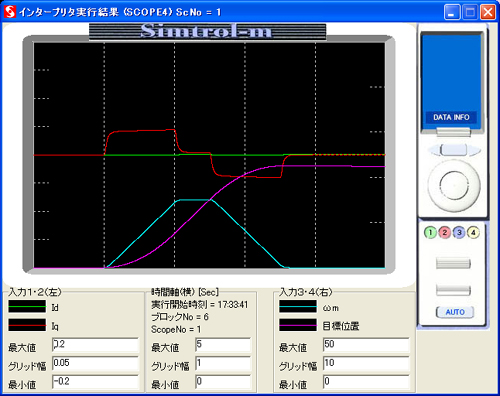Click the right inputs max value field 50

pos(366,345)
